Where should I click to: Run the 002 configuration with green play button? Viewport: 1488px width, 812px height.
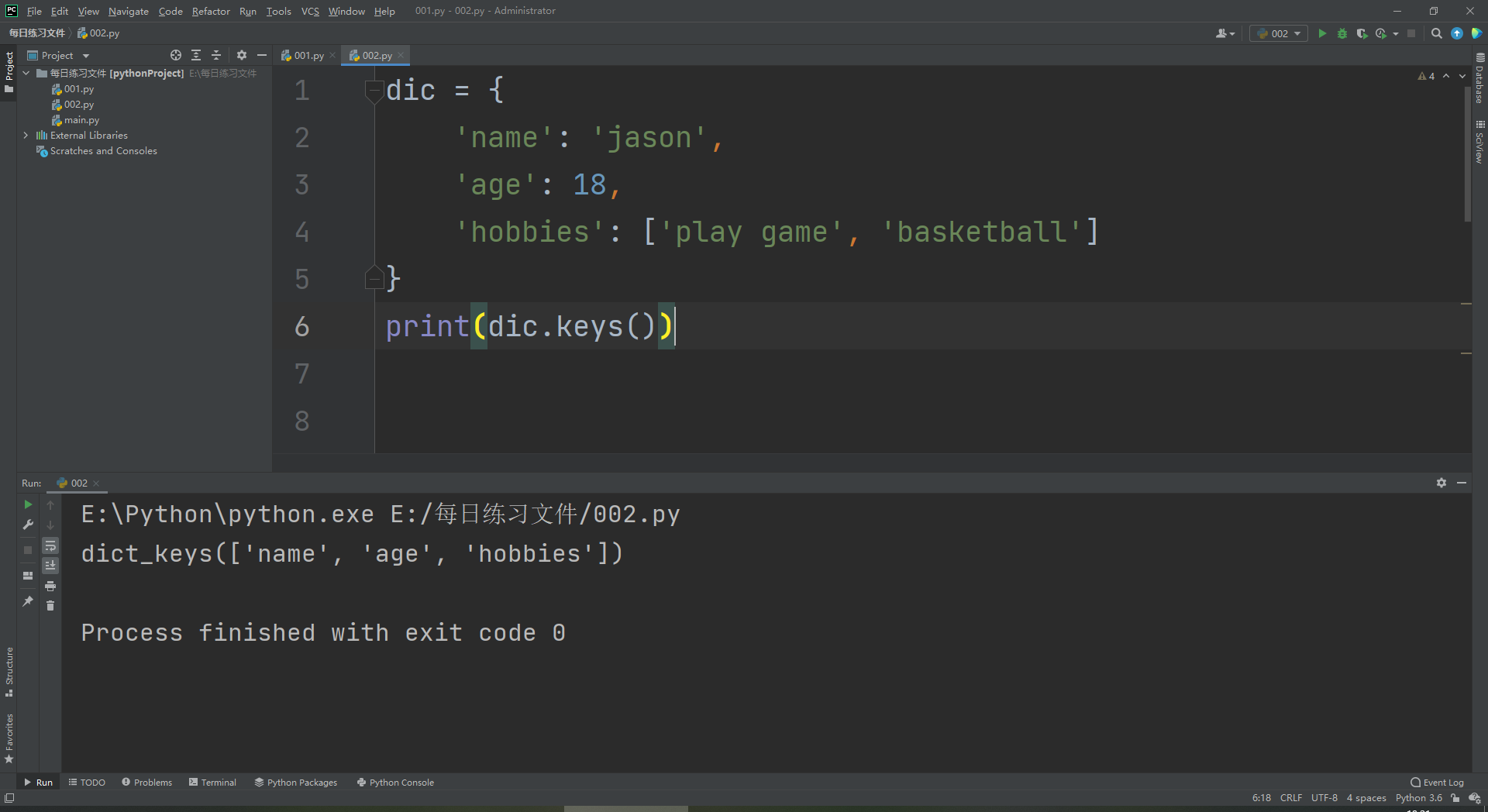click(x=1322, y=33)
